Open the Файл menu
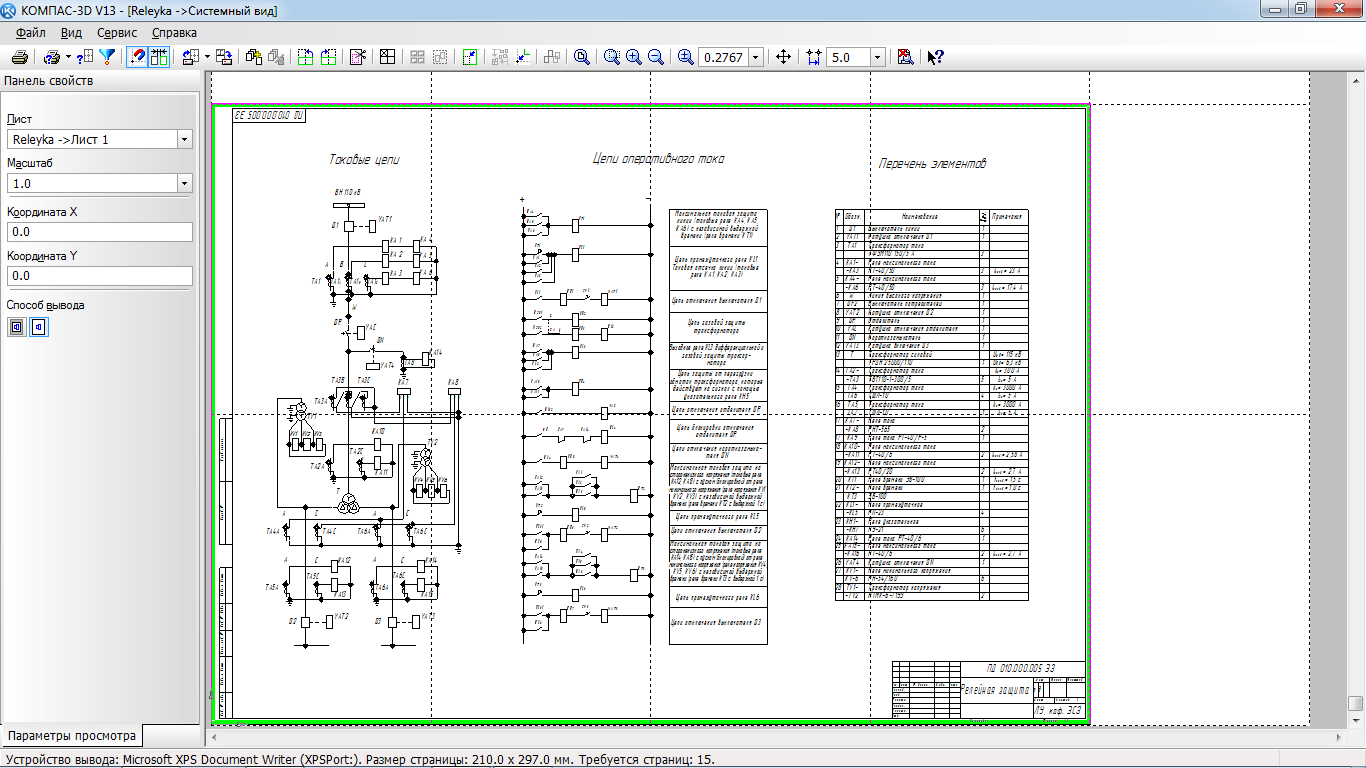Image resolution: width=1366 pixels, height=768 pixels. click(x=31, y=32)
